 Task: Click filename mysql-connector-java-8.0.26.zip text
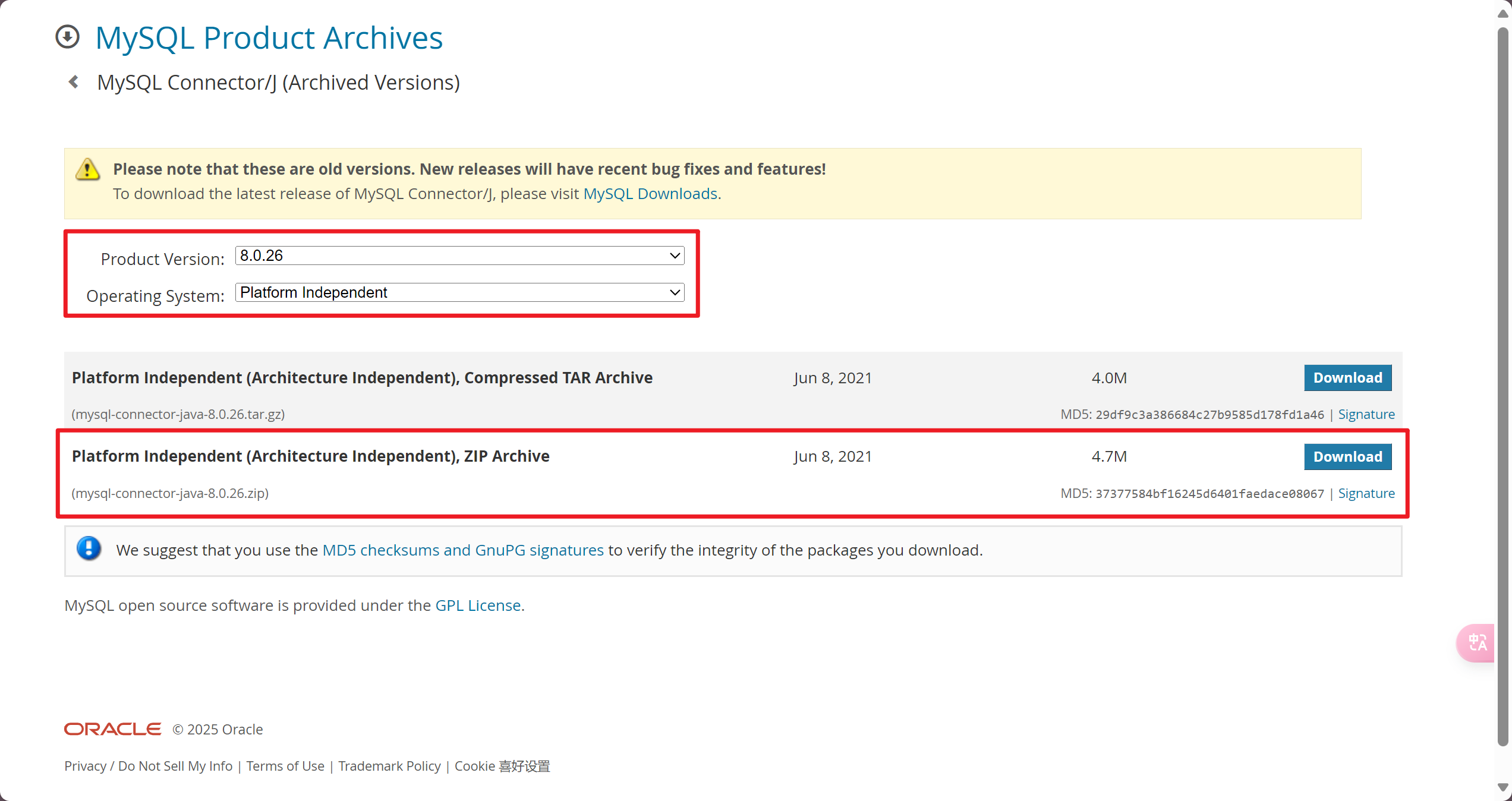click(x=170, y=493)
